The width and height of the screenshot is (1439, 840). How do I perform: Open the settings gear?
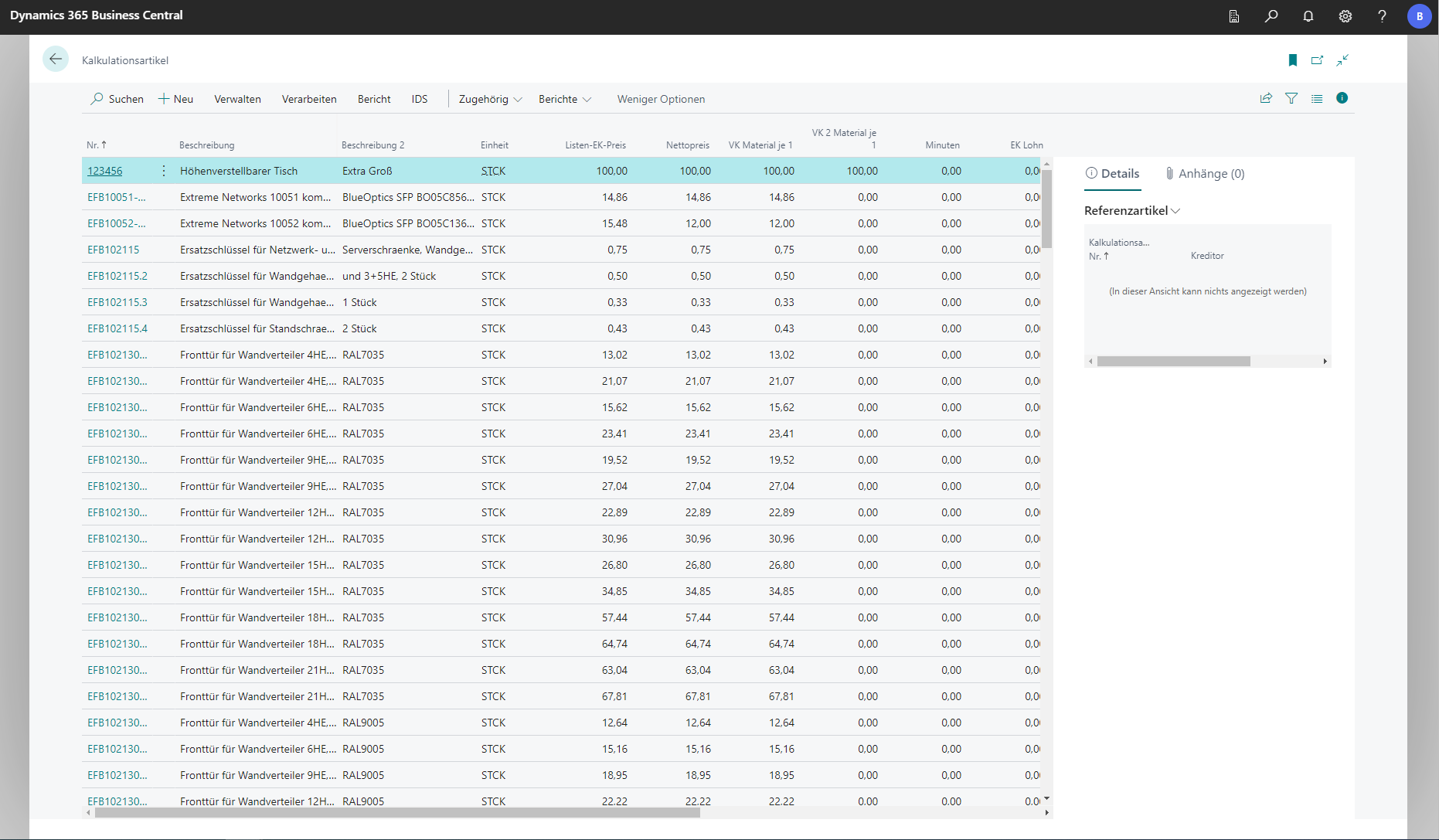(1345, 16)
